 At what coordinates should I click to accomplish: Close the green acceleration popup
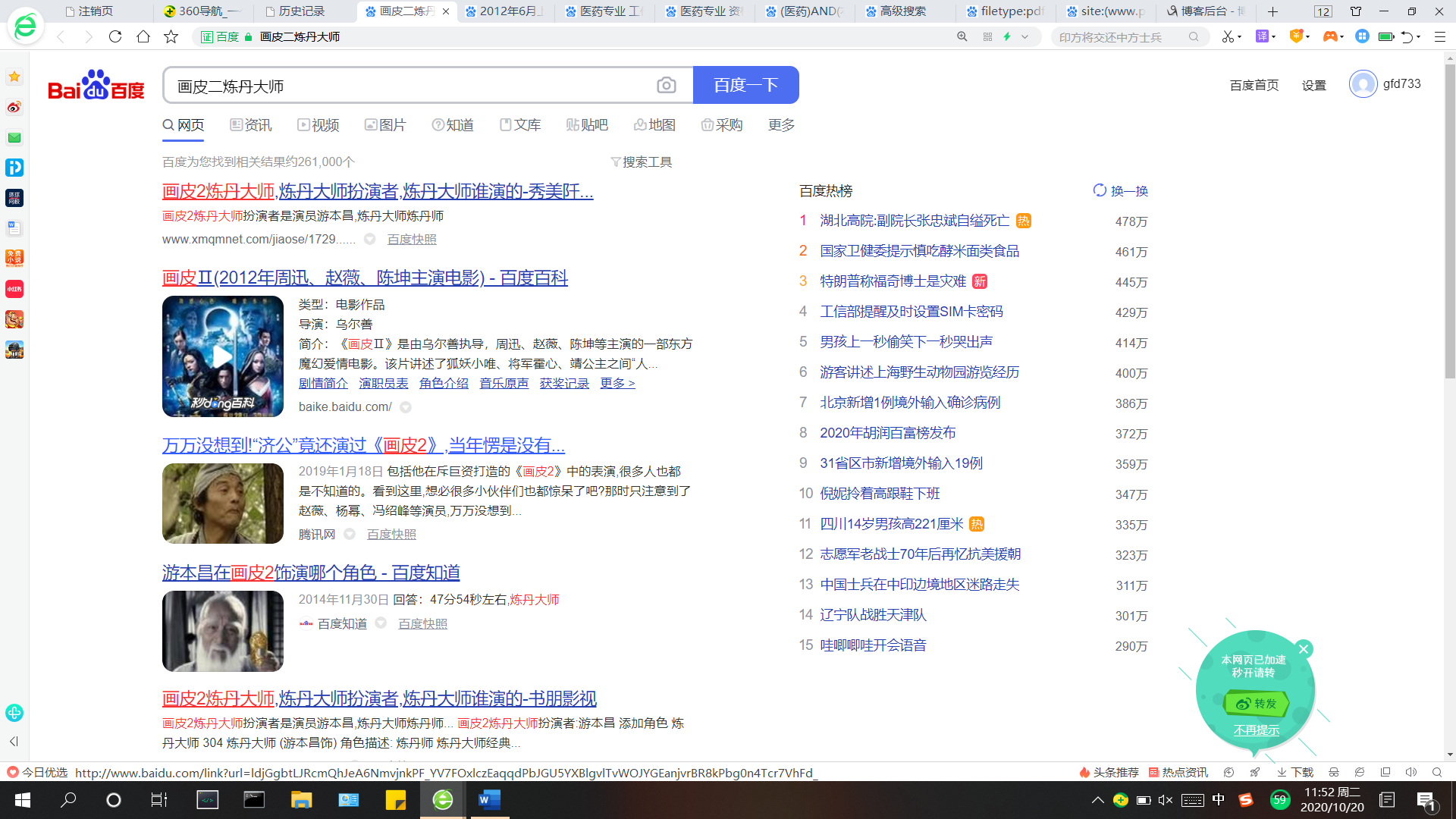tap(1304, 649)
